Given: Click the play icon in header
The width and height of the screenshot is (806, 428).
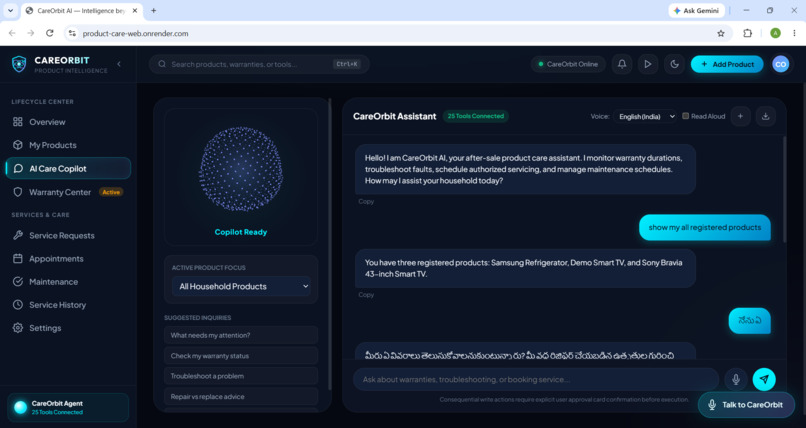Looking at the screenshot, I should click(648, 64).
